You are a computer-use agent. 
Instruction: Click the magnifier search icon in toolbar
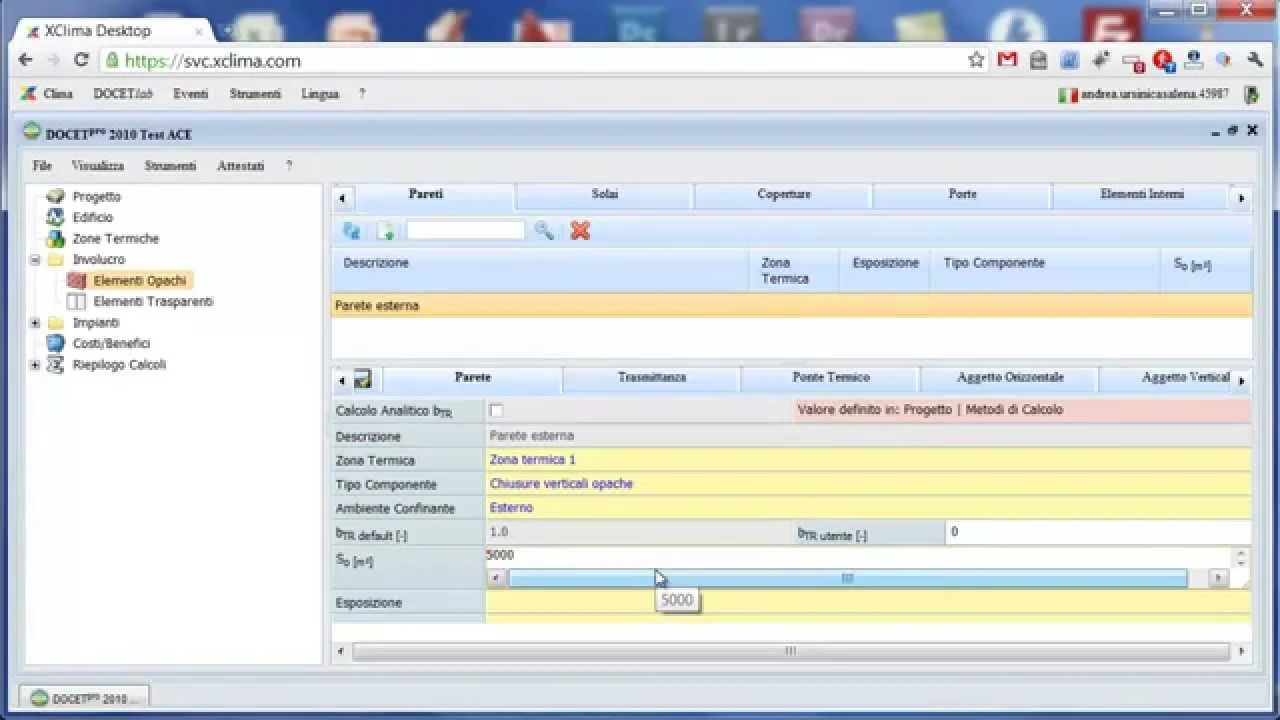(544, 231)
